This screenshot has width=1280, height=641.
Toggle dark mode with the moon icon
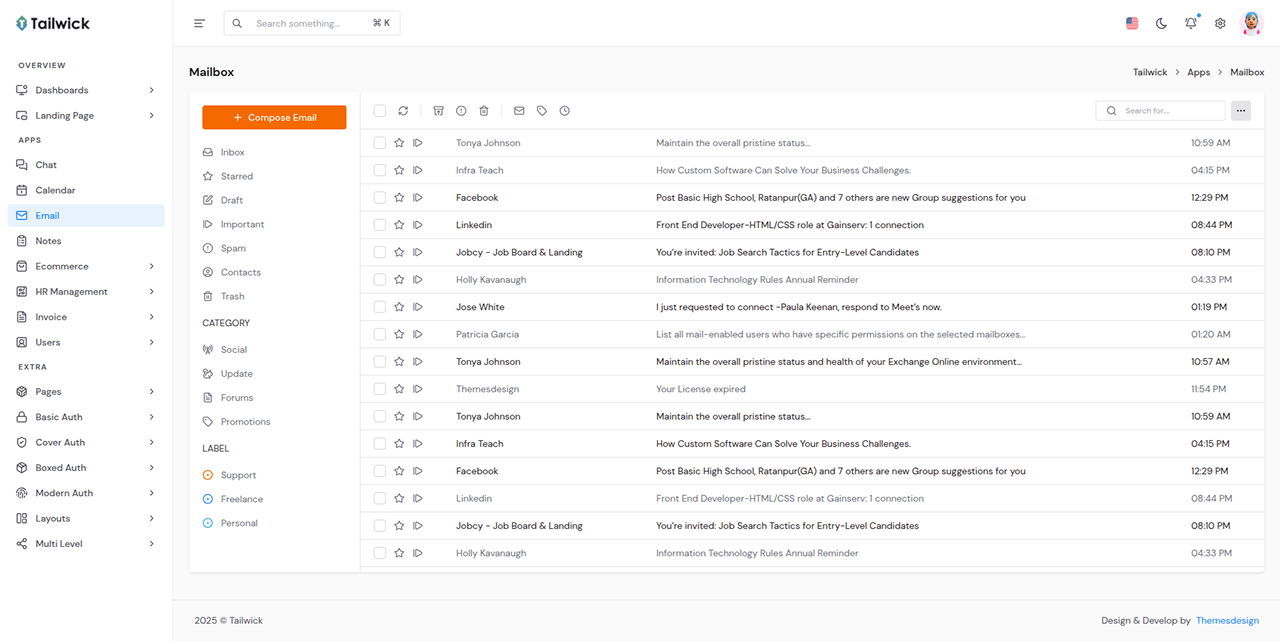point(1161,23)
